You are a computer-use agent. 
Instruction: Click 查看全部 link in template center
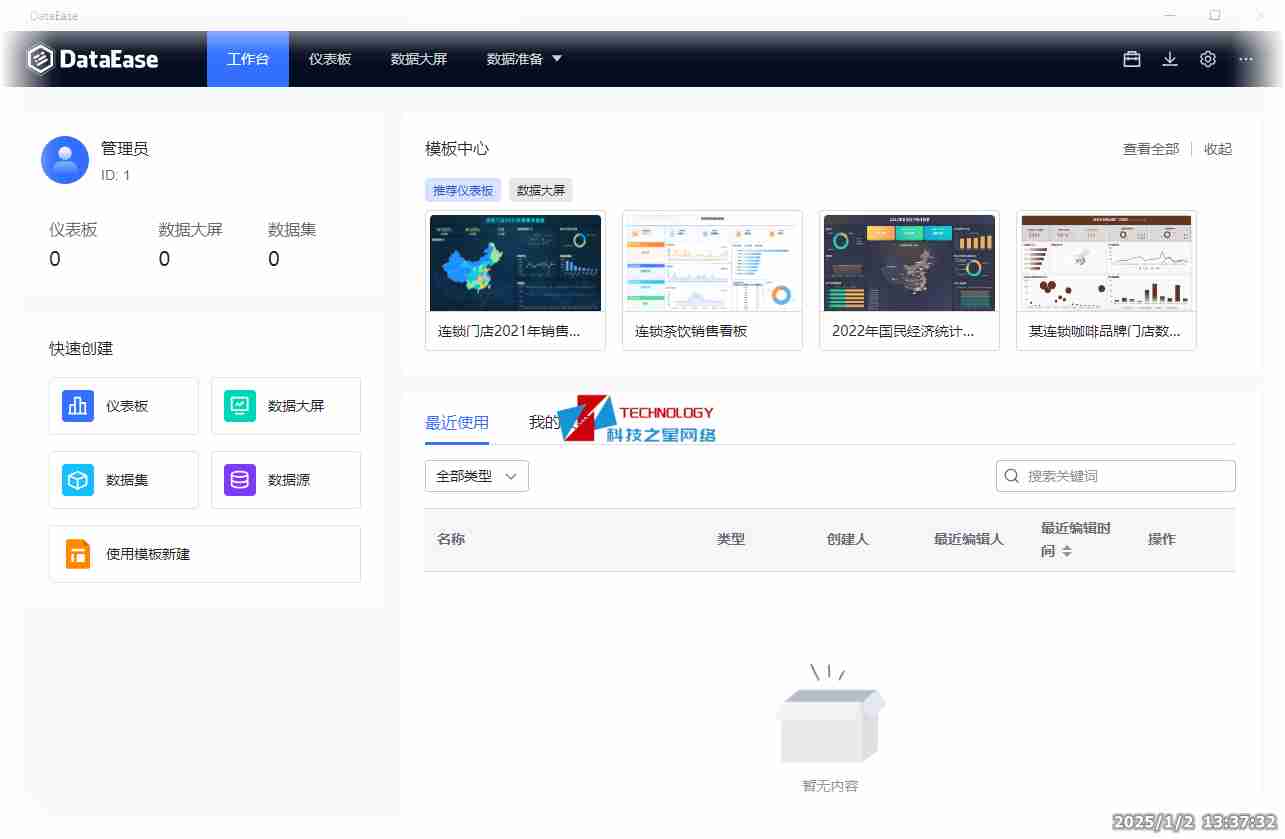(x=1151, y=149)
